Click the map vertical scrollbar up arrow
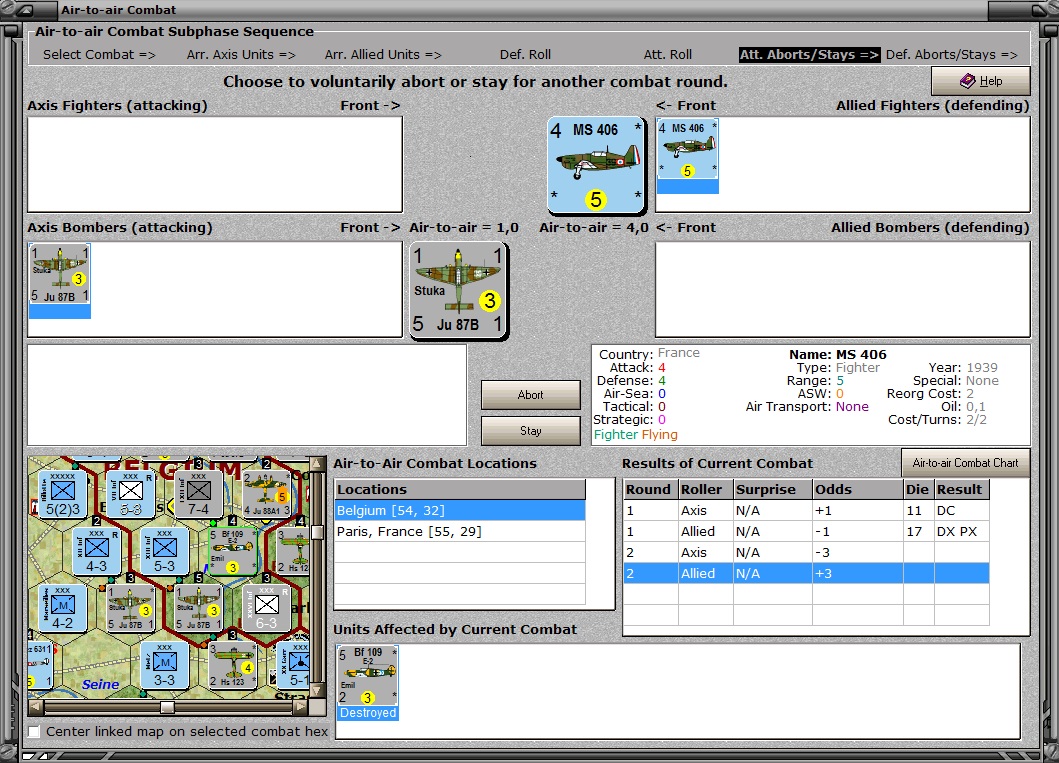Screen dimensions: 1059x763 [316, 463]
